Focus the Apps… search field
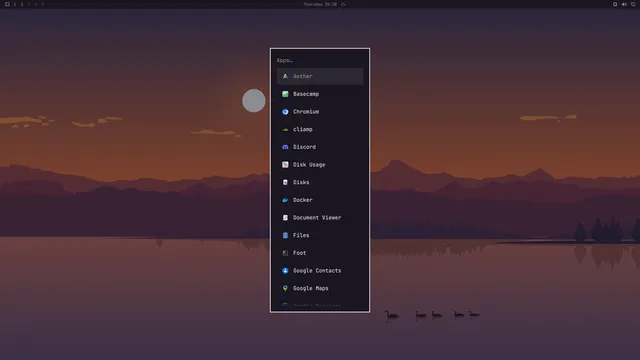 click(320, 60)
